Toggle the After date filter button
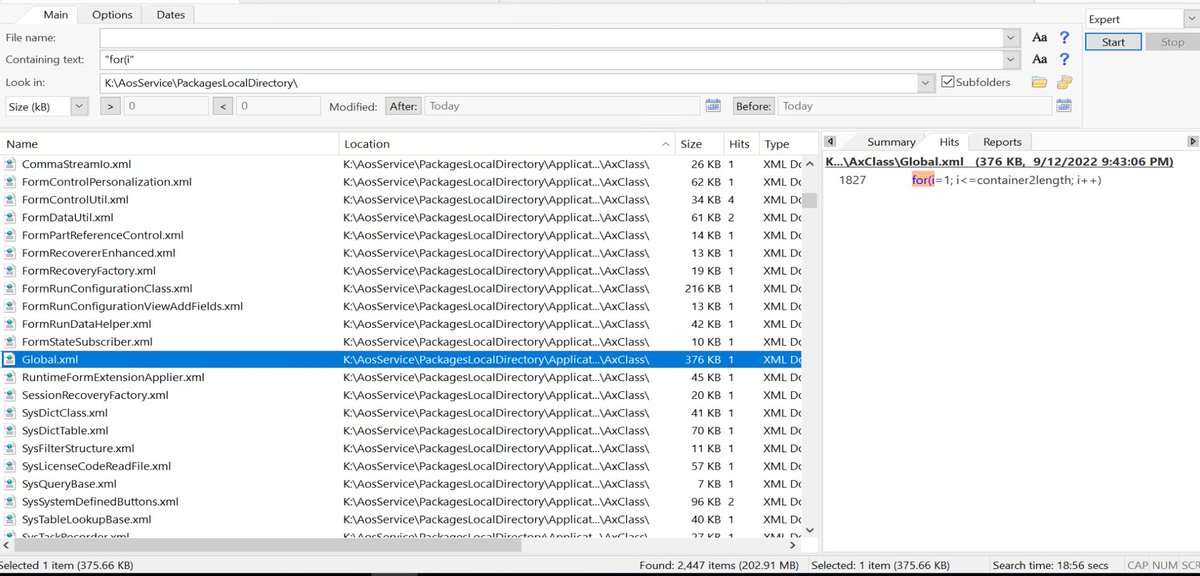Viewport: 1200px width, 576px height. pos(403,106)
